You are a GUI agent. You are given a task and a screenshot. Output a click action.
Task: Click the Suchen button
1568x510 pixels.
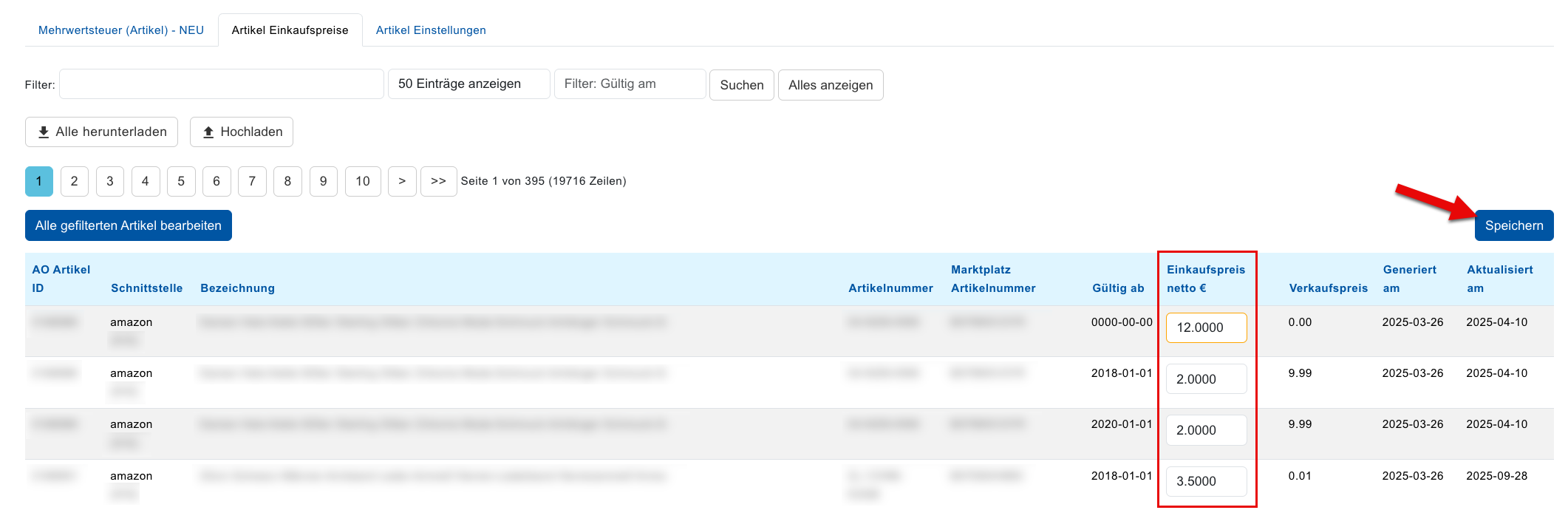pos(742,85)
